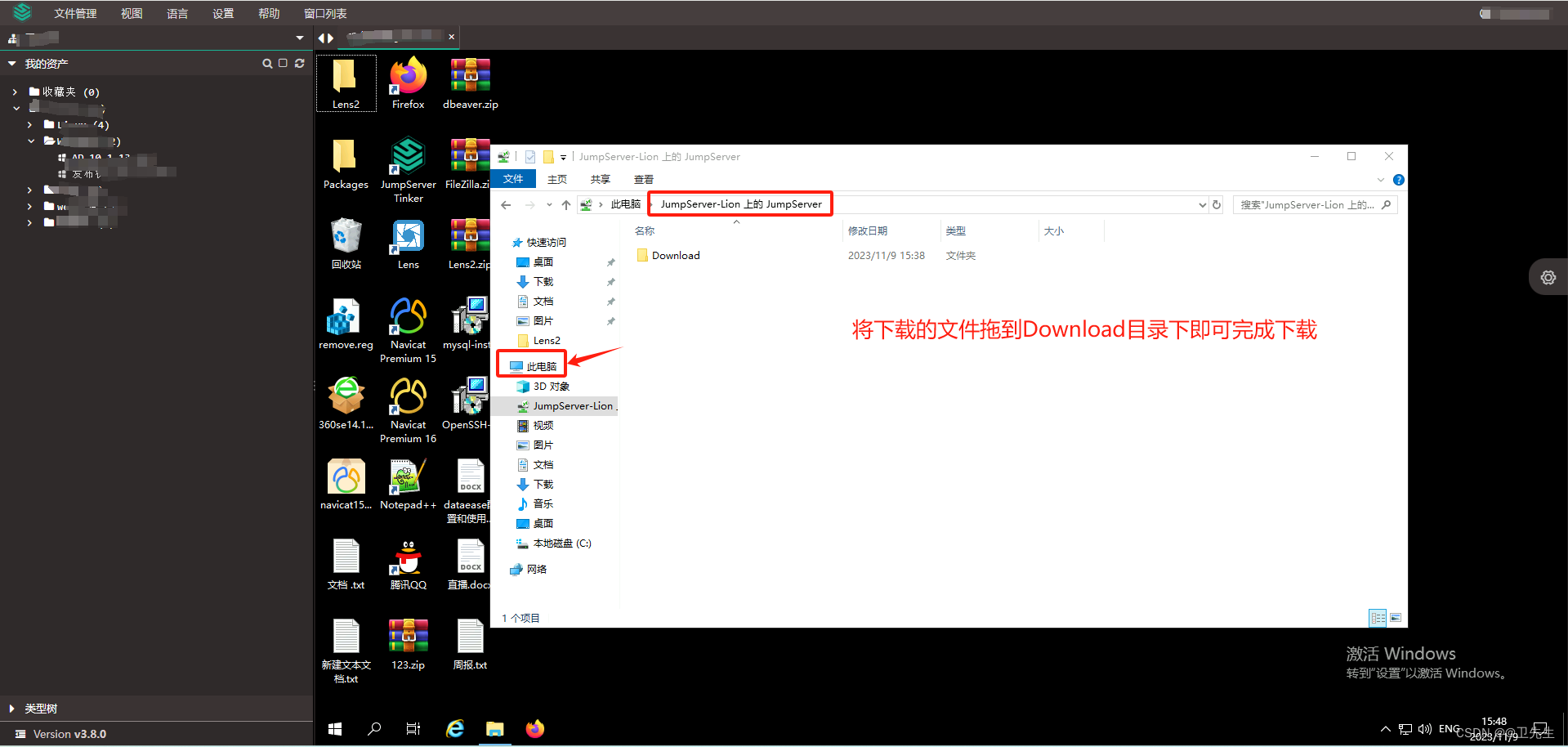Image resolution: width=1568 pixels, height=747 pixels.
Task: Expand the 类型树 section at bottom left
Action: [11, 708]
